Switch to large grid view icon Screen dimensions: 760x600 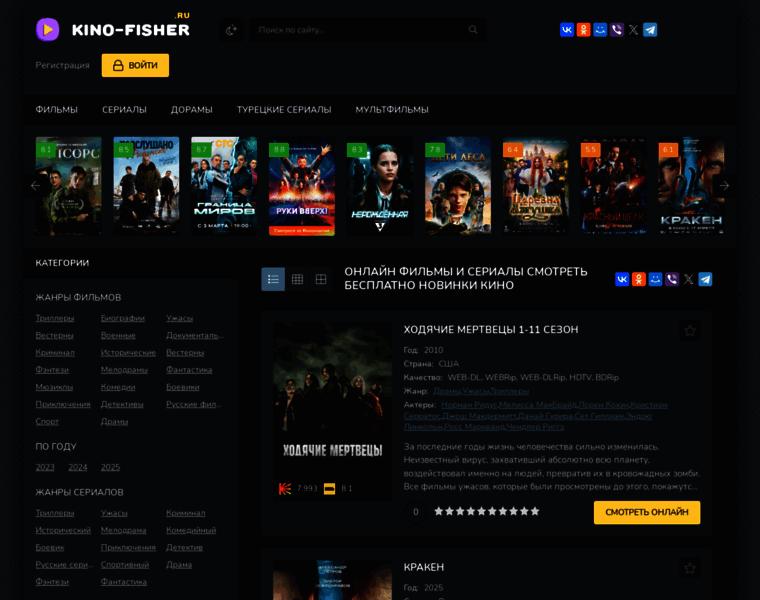click(321, 279)
